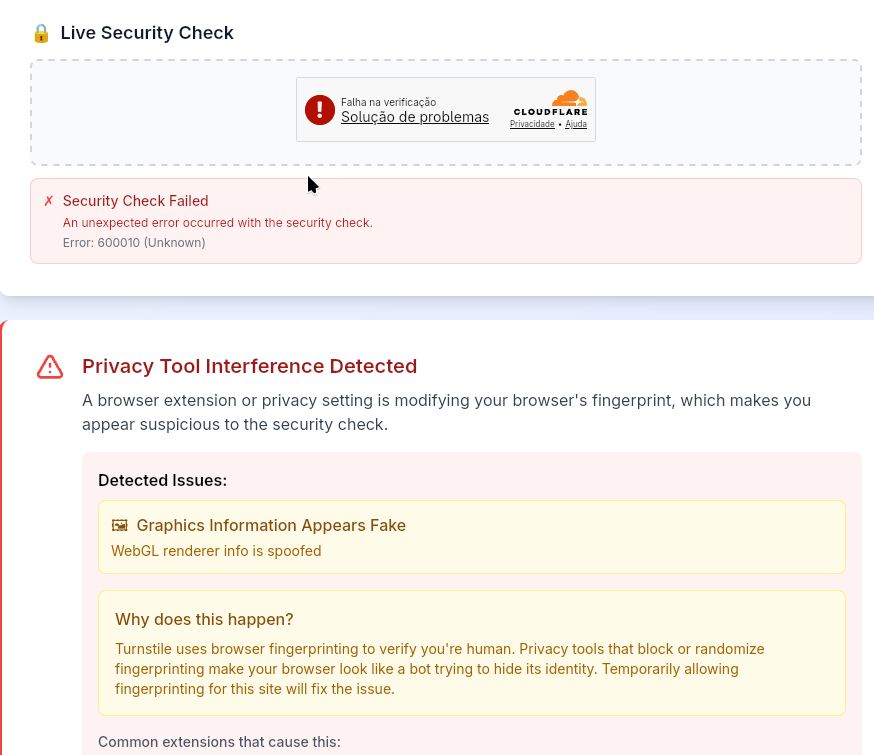874x755 pixels.
Task: Open the Ajuda link
Action: pos(576,124)
